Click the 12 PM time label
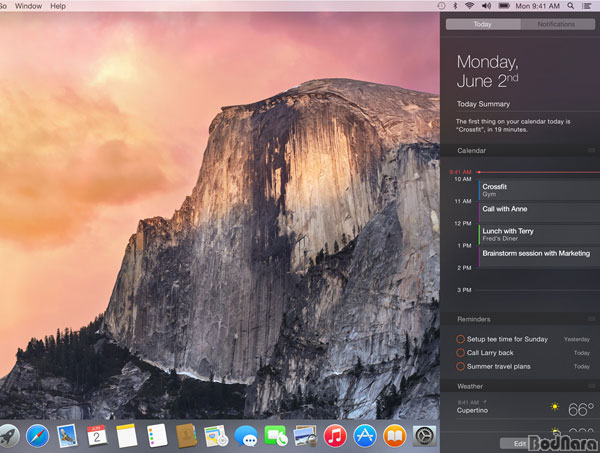 [463, 223]
